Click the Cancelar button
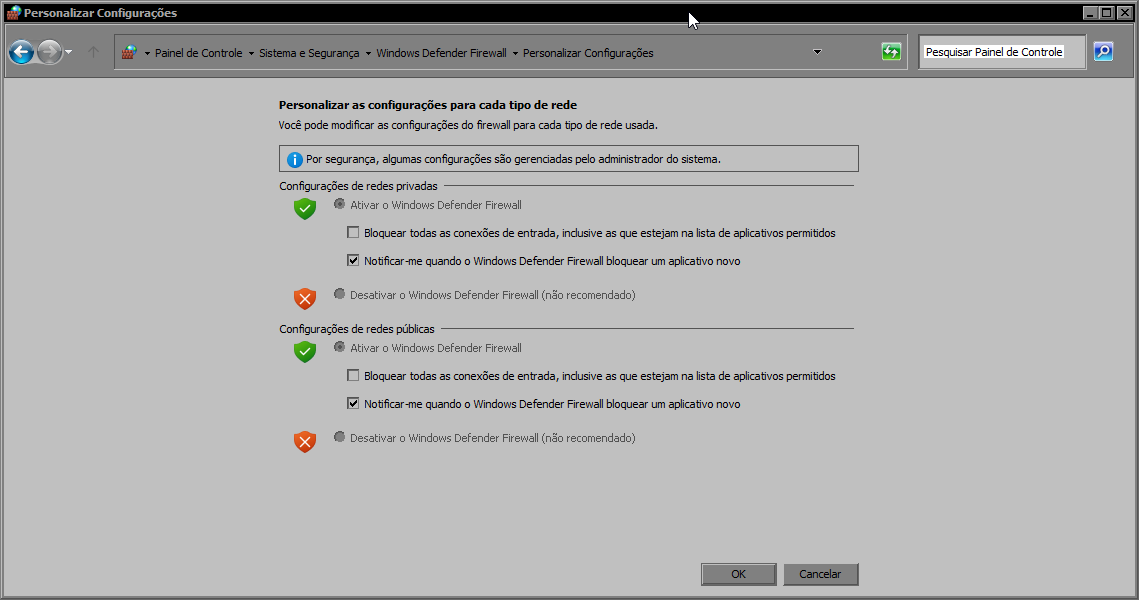Viewport: 1139px width, 600px height. pos(820,574)
